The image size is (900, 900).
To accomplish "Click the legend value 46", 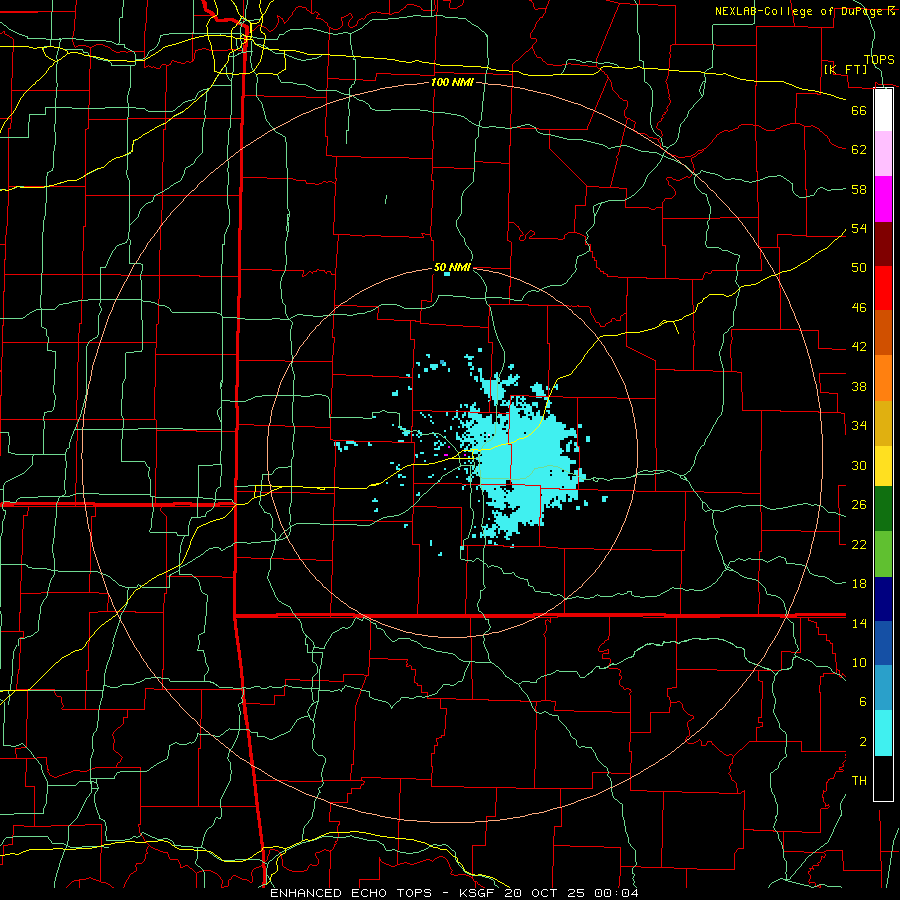I will tap(859, 308).
